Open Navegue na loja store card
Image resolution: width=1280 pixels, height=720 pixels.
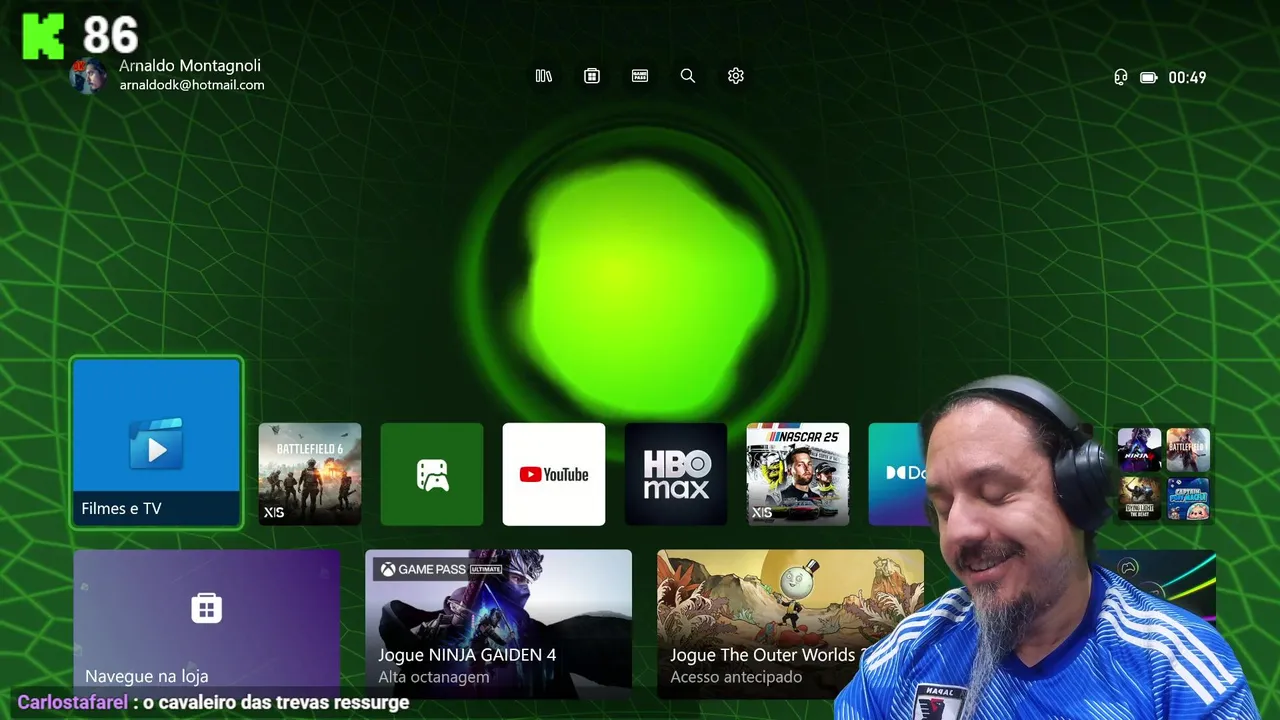coord(207,622)
